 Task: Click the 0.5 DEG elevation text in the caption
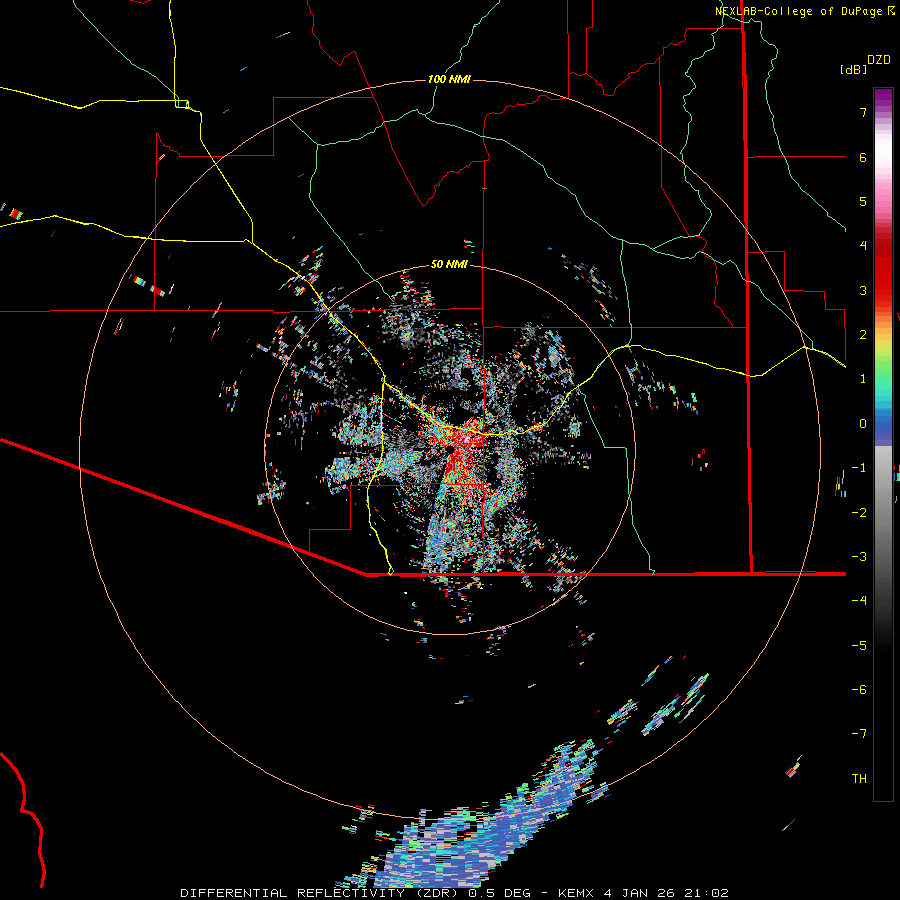(499, 893)
